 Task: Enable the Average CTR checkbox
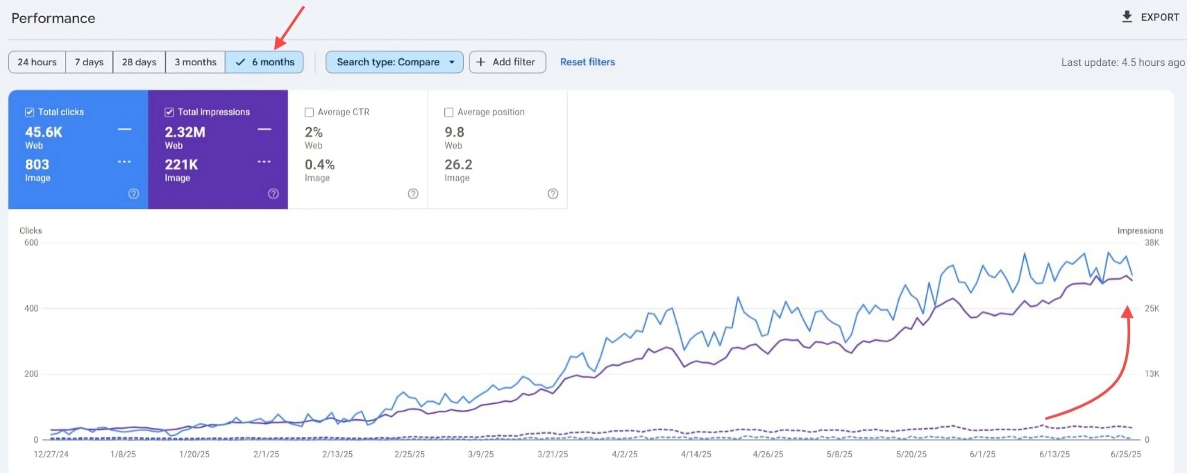click(x=309, y=112)
